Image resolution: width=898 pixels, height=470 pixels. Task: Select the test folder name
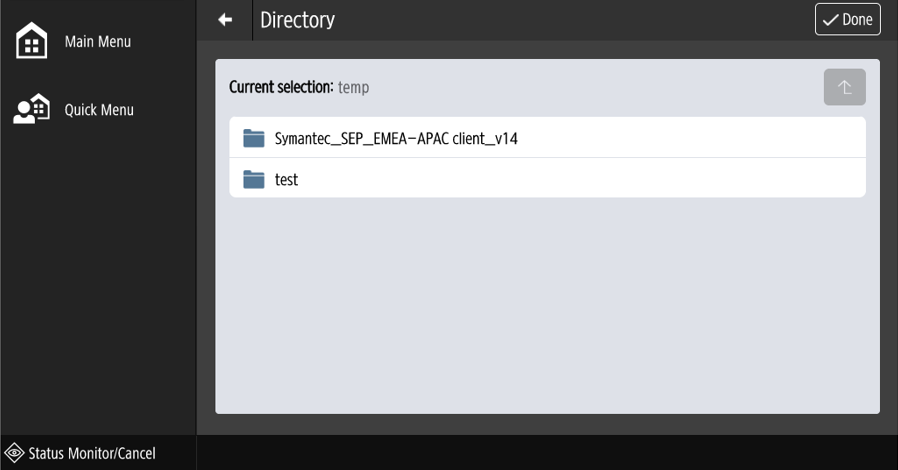286,180
